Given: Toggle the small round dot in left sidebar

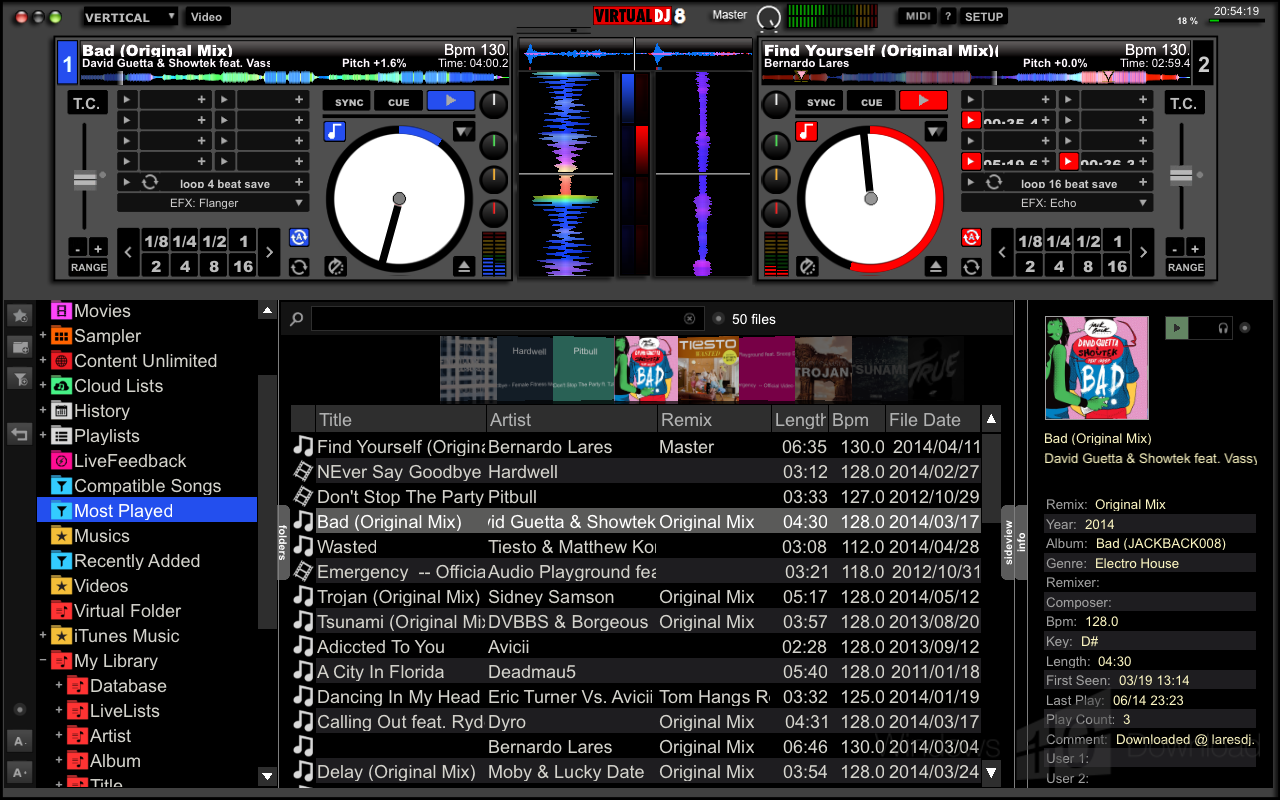Looking at the screenshot, I should 19,710.
